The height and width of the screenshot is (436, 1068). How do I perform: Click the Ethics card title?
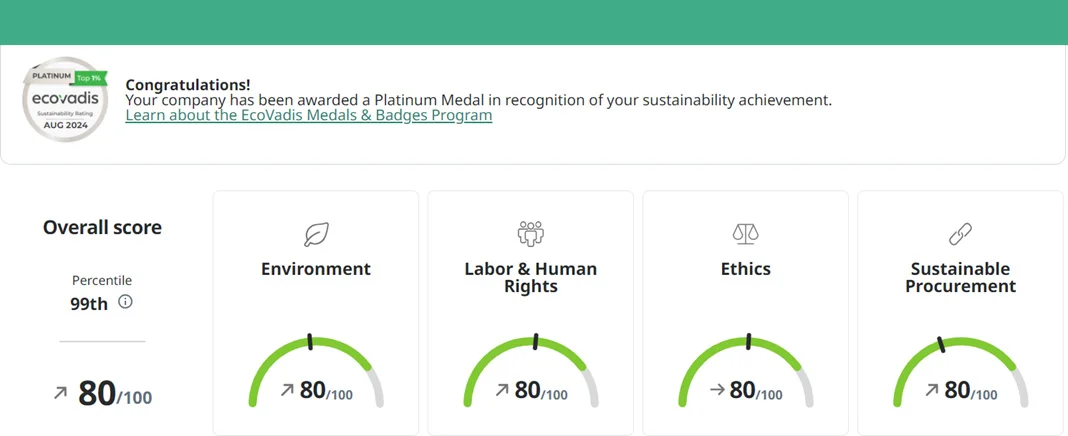point(745,269)
